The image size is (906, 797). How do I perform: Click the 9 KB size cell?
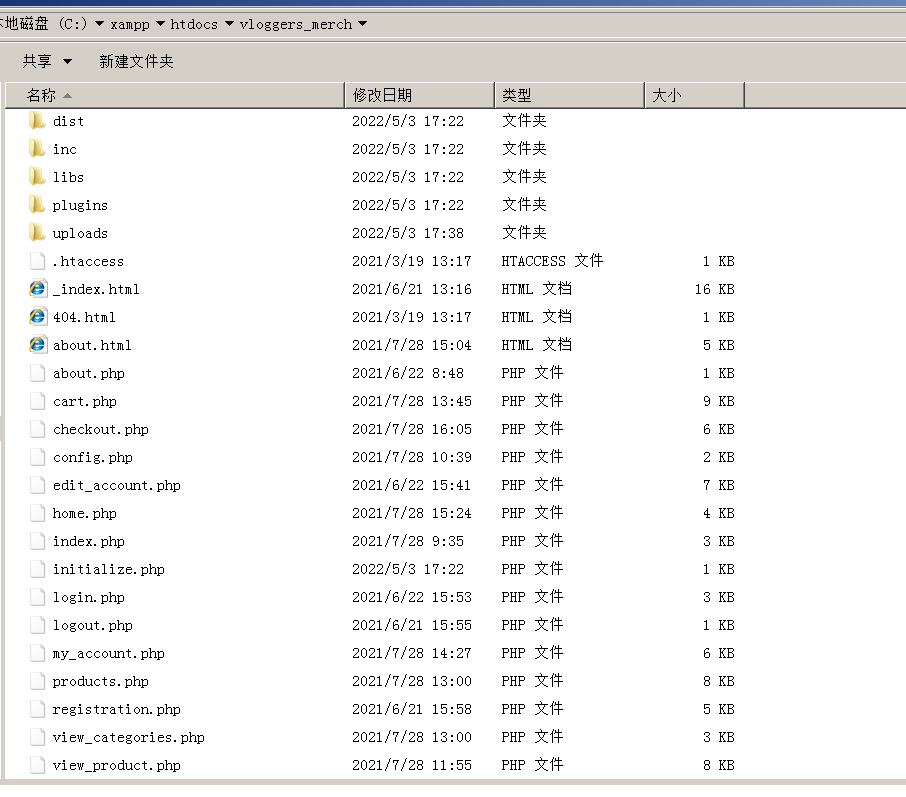[x=718, y=401]
